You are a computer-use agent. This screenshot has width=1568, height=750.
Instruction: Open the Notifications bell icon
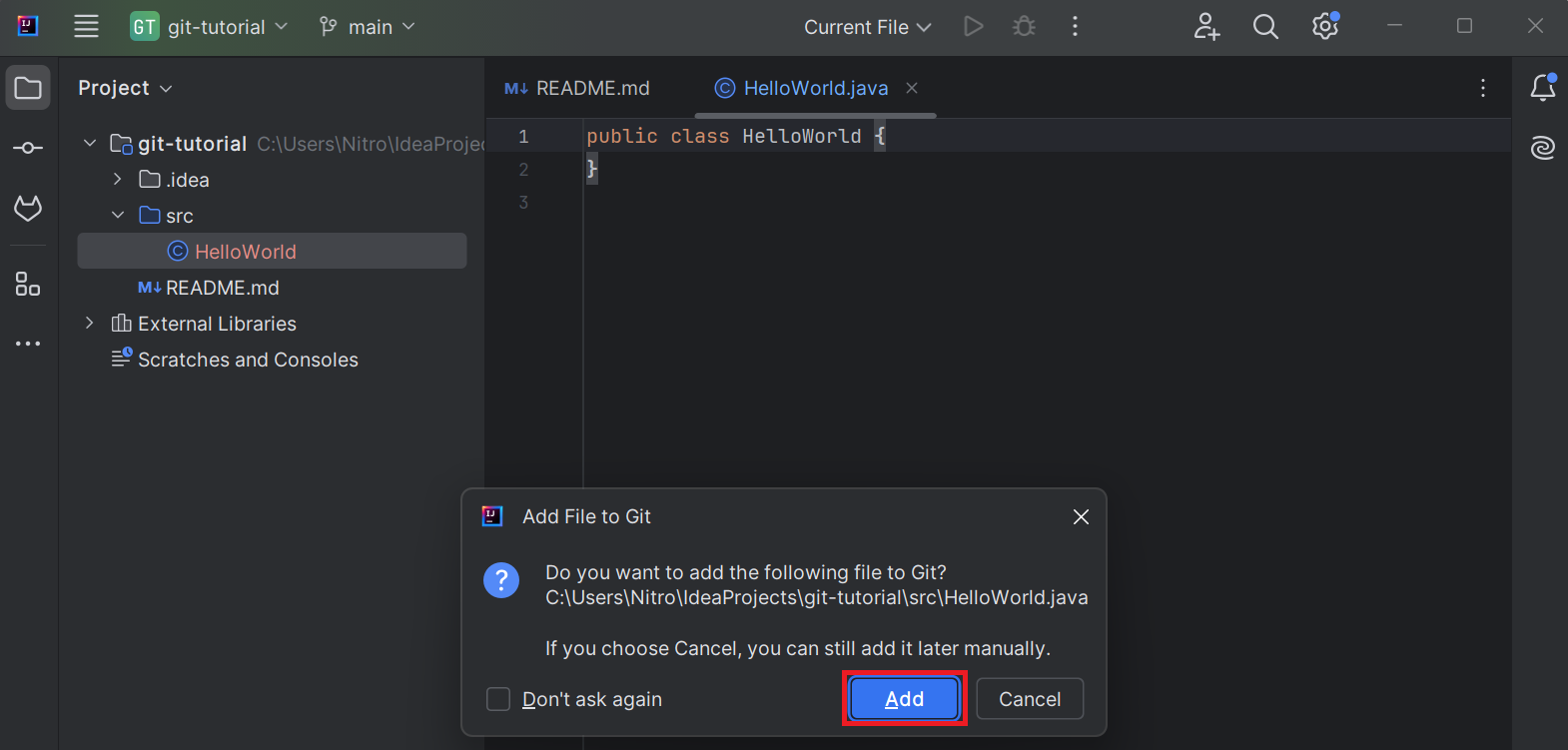point(1542,88)
